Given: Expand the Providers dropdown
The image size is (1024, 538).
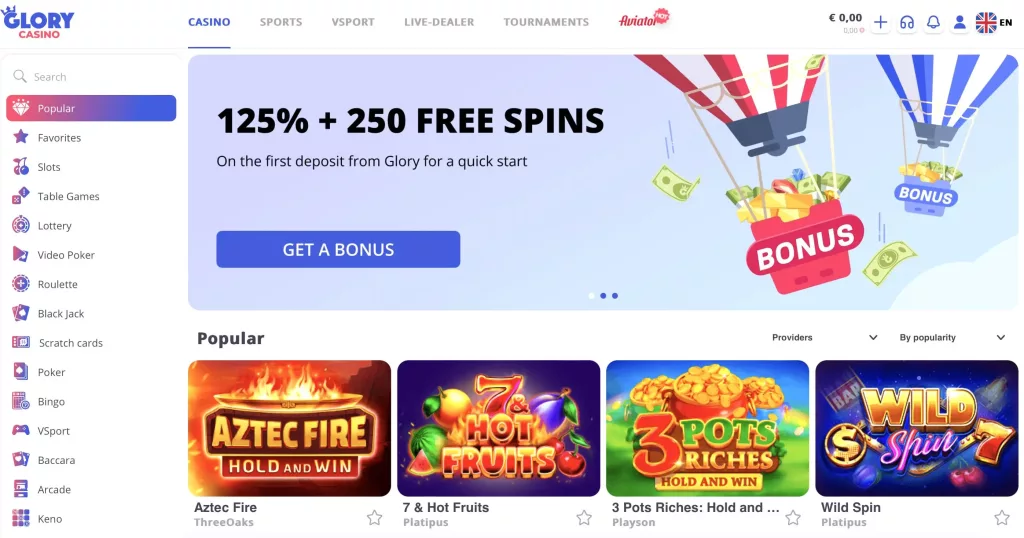Looking at the screenshot, I should 825,338.
